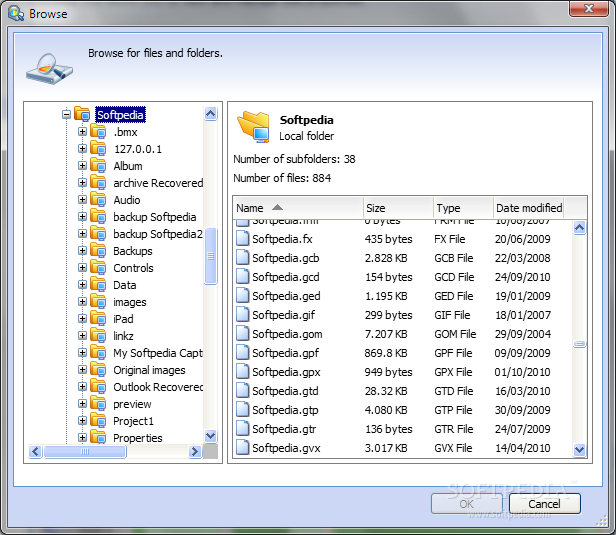Click the file list vertical scrollbar thumb

point(580,344)
